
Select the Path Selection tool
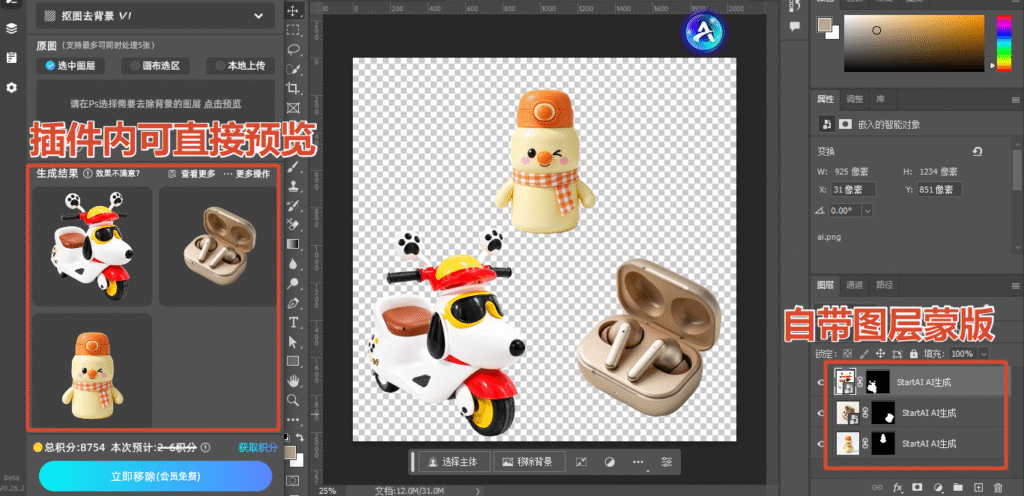293,342
